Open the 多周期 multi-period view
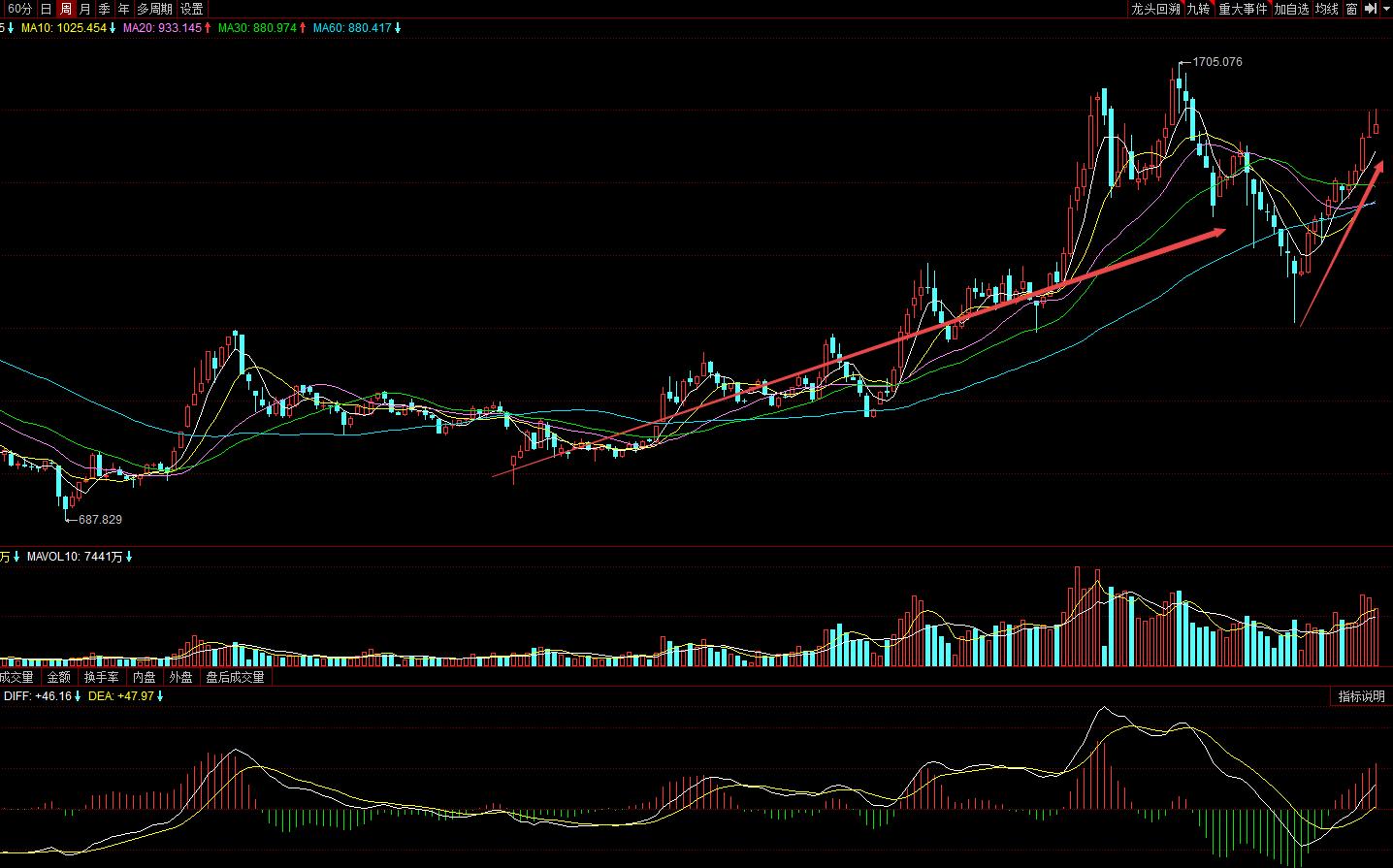 click(155, 9)
